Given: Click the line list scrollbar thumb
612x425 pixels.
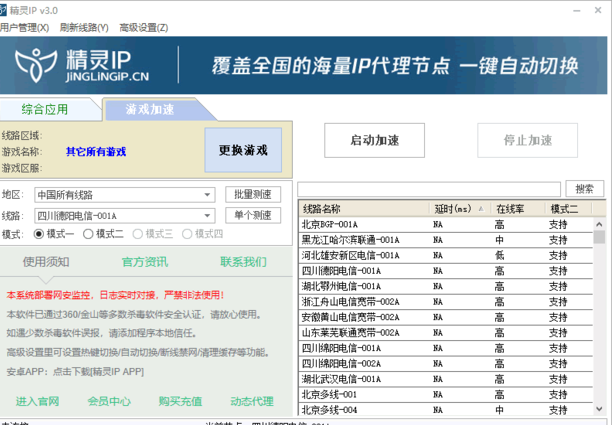Looking at the screenshot, I should pyautogui.click(x=599, y=237).
